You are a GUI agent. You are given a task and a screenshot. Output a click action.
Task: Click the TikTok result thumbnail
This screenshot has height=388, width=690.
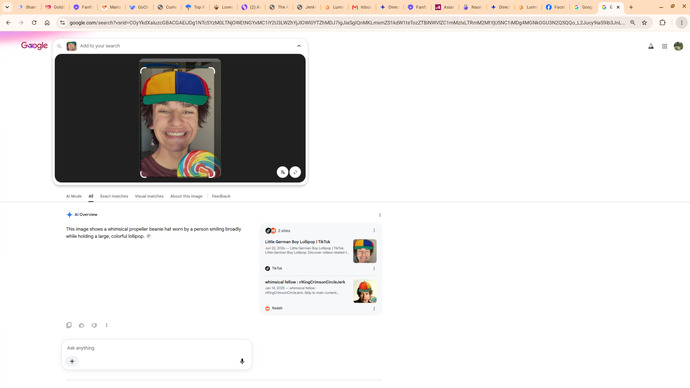364,251
